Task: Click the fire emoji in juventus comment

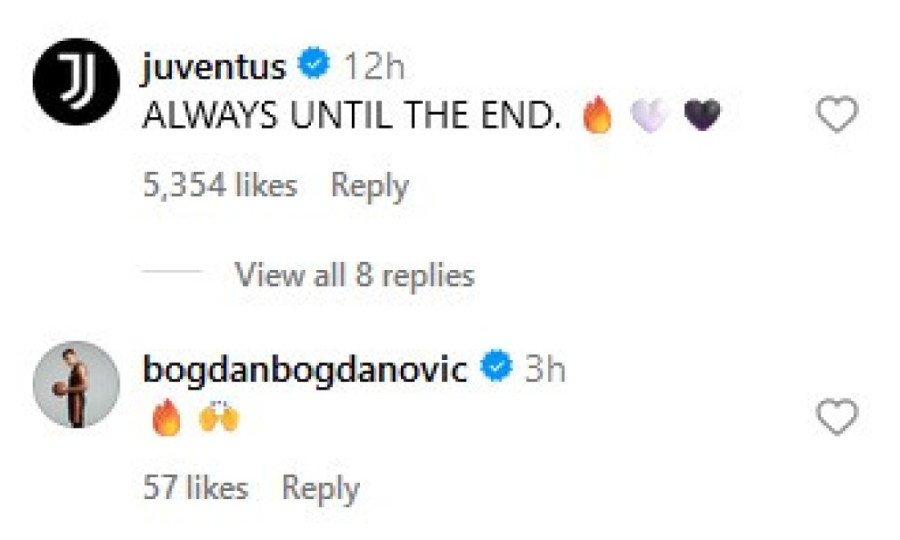Action: coord(597,119)
